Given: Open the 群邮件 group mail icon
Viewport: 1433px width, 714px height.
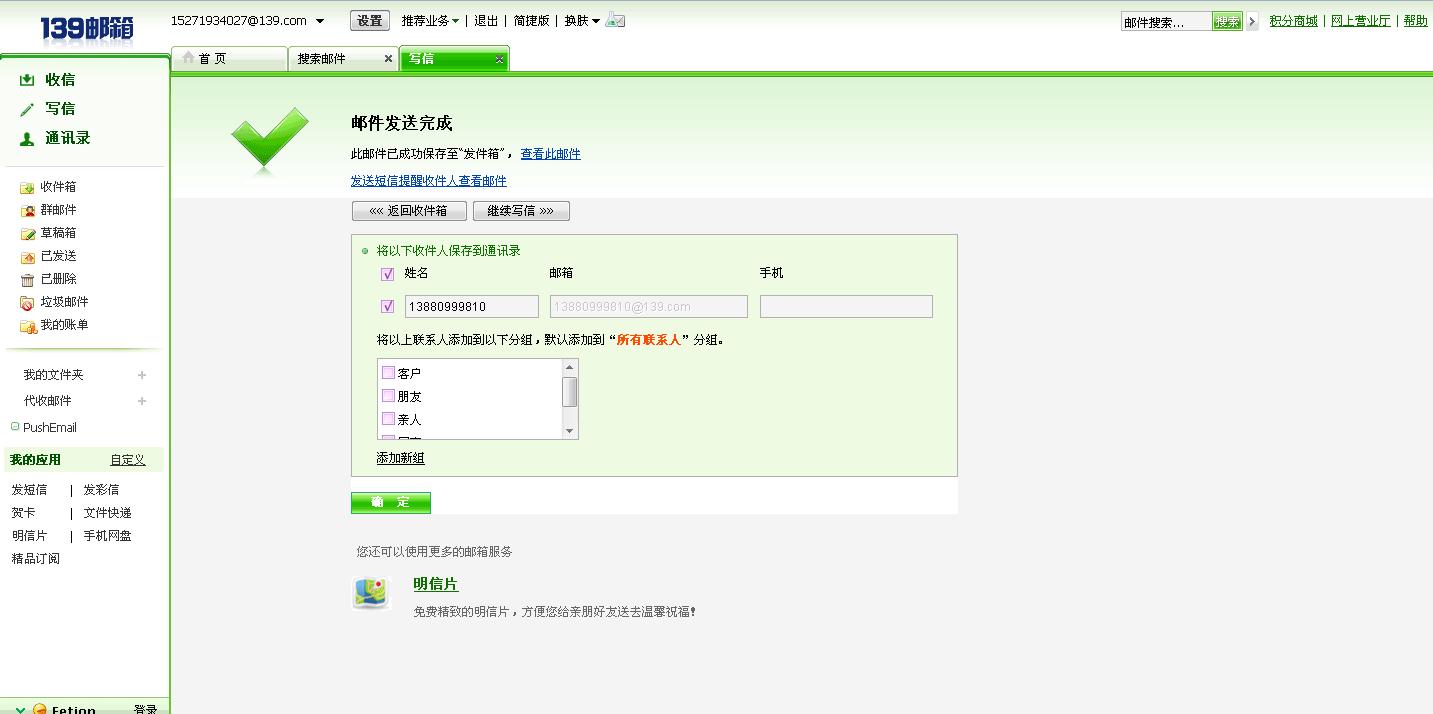Looking at the screenshot, I should [x=28, y=211].
